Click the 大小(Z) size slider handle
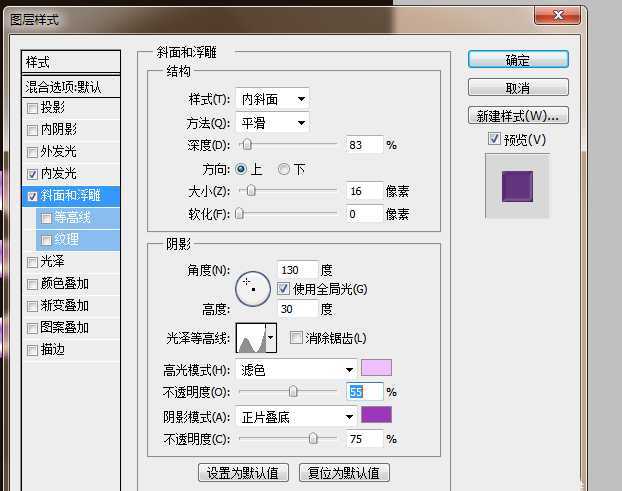622x491 pixels. [251, 191]
